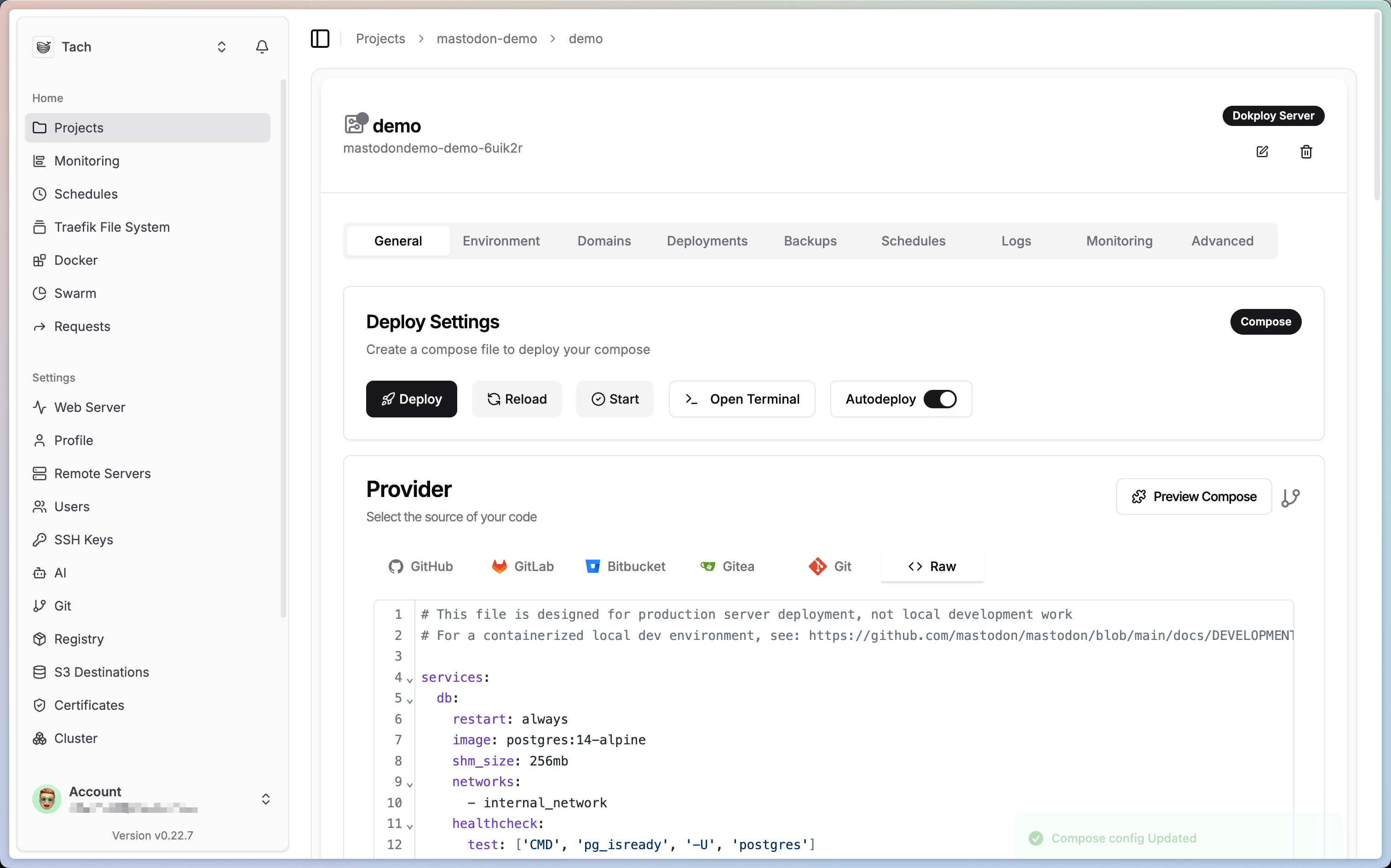The height and width of the screenshot is (868, 1391).
Task: Click the mastodon-demo breadcrumb link
Action: tap(487, 39)
